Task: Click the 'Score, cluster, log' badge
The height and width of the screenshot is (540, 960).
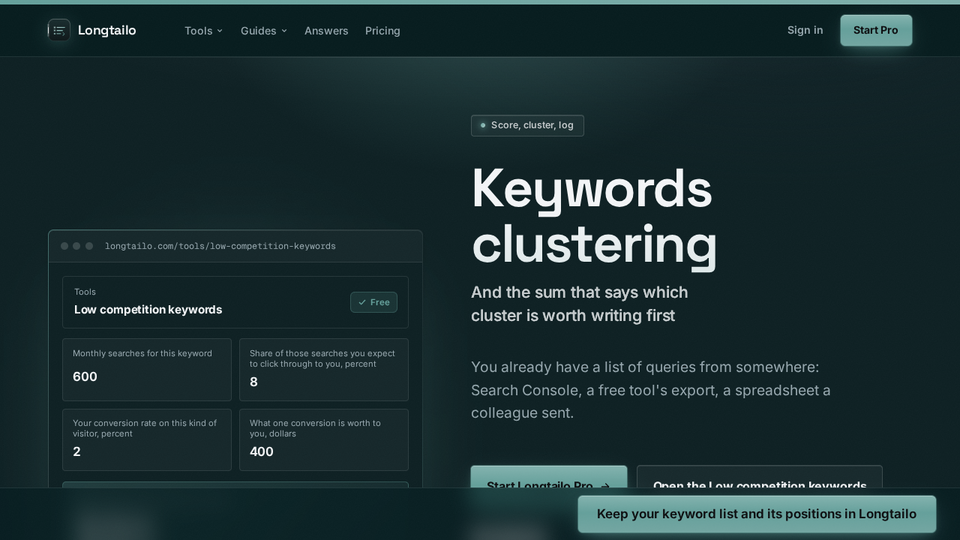Action: (527, 126)
